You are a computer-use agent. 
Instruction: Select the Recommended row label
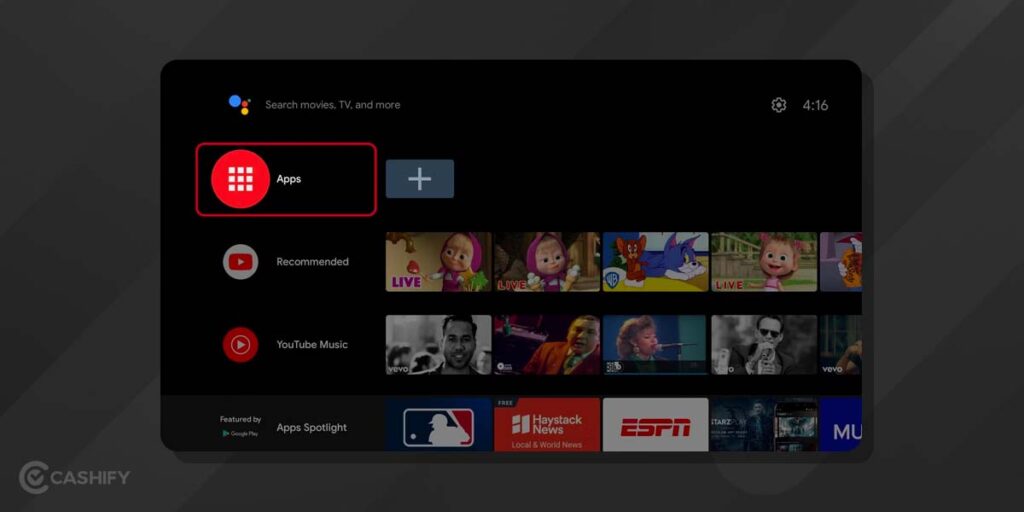pos(312,262)
